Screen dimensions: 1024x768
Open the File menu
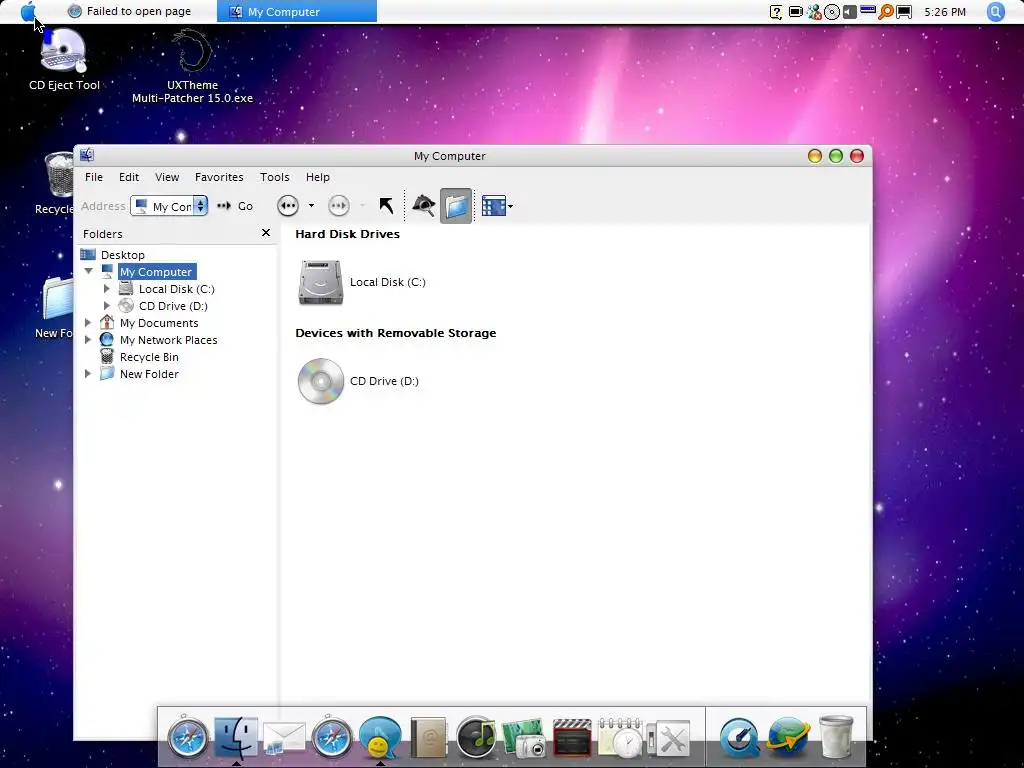click(93, 177)
